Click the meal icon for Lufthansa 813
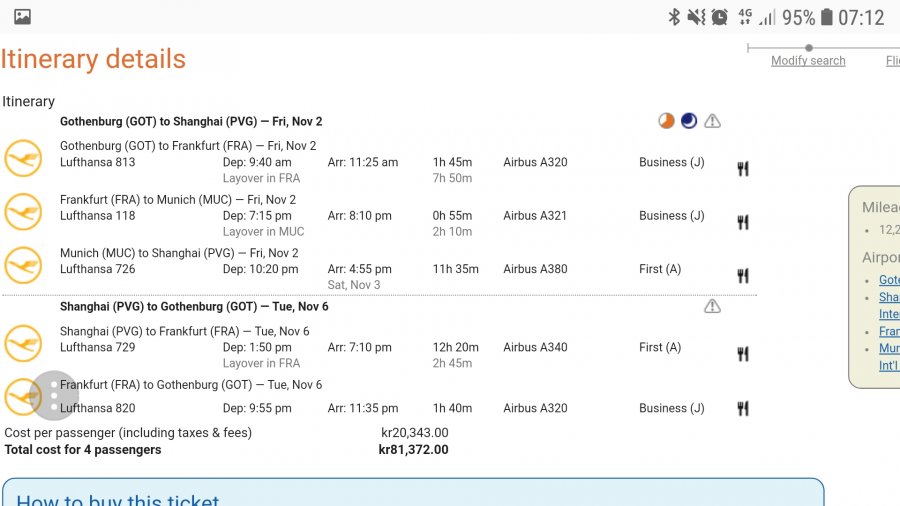Viewport: 900px width, 506px height. pyautogui.click(x=743, y=169)
